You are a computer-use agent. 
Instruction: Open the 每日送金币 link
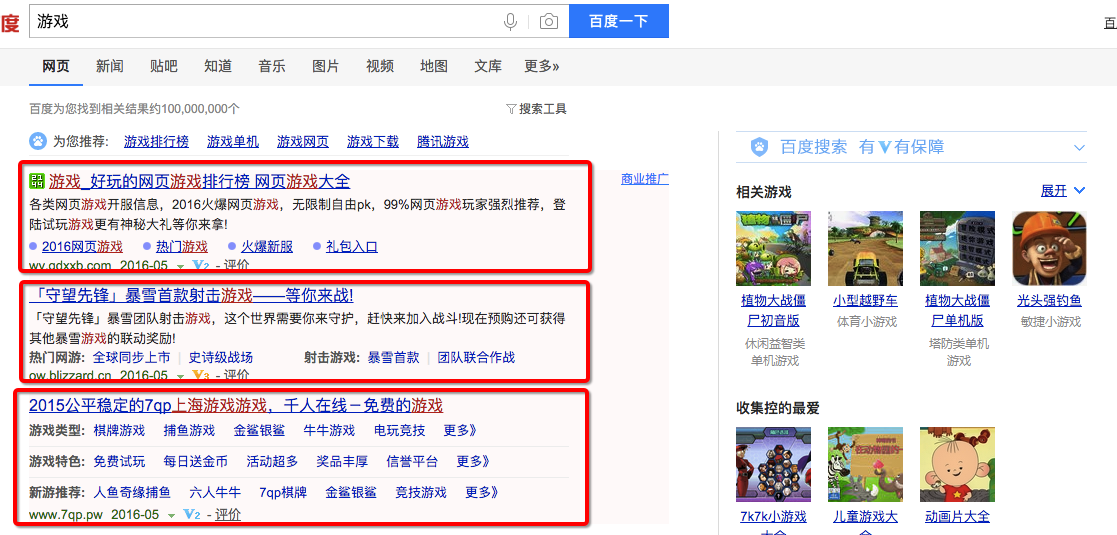pyautogui.click(x=196, y=462)
